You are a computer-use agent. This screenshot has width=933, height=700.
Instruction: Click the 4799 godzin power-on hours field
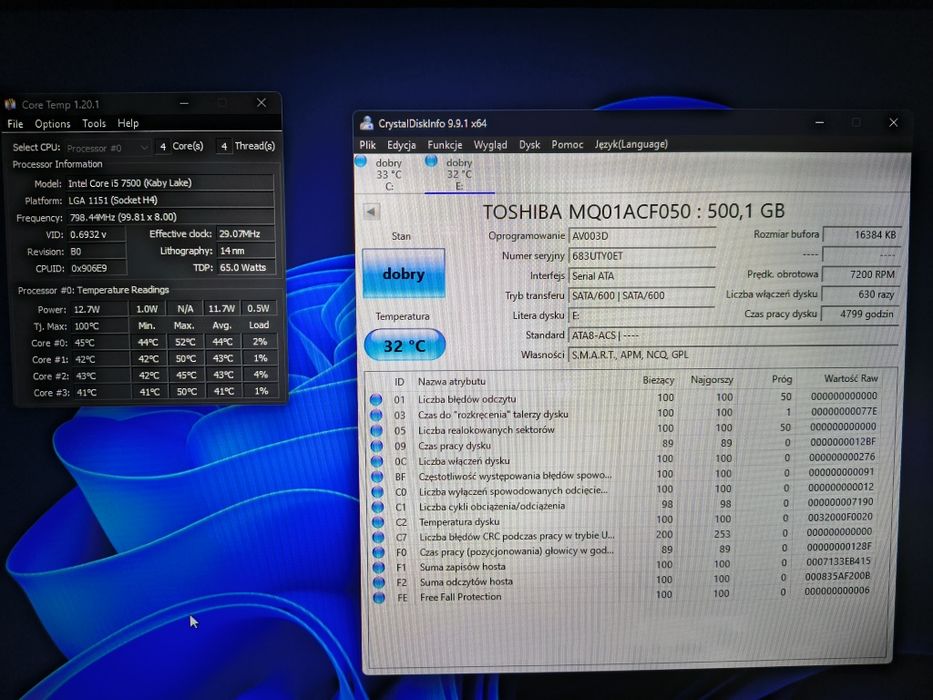coord(861,314)
